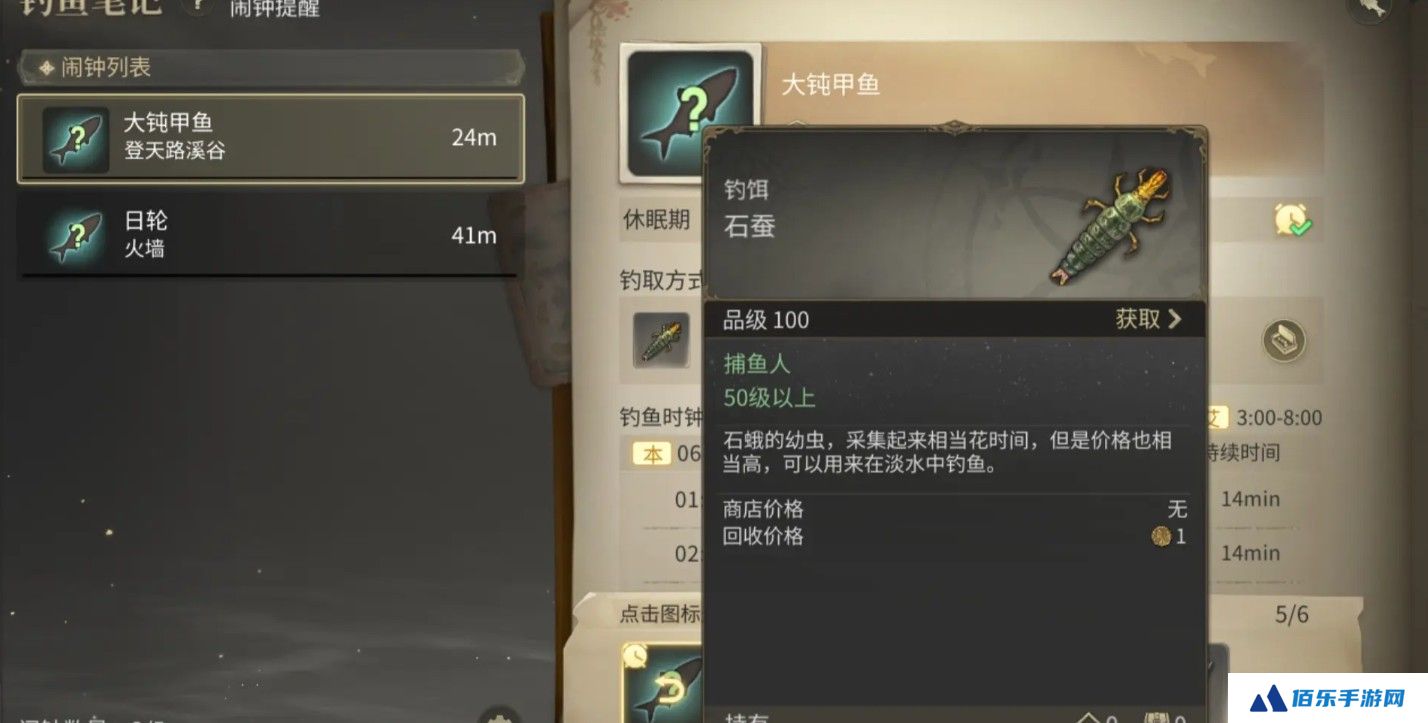
Task: Click the 5/6 alarm count indicator
Action: tap(1291, 614)
